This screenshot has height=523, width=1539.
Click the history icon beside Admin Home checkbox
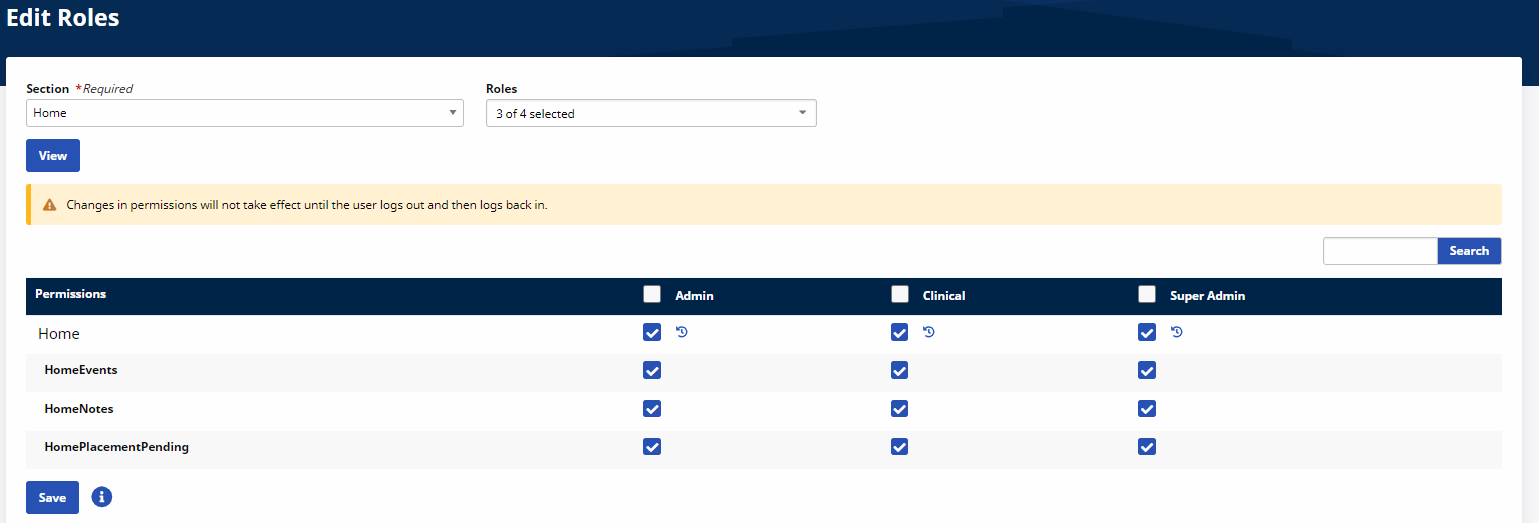pyautogui.click(x=682, y=332)
